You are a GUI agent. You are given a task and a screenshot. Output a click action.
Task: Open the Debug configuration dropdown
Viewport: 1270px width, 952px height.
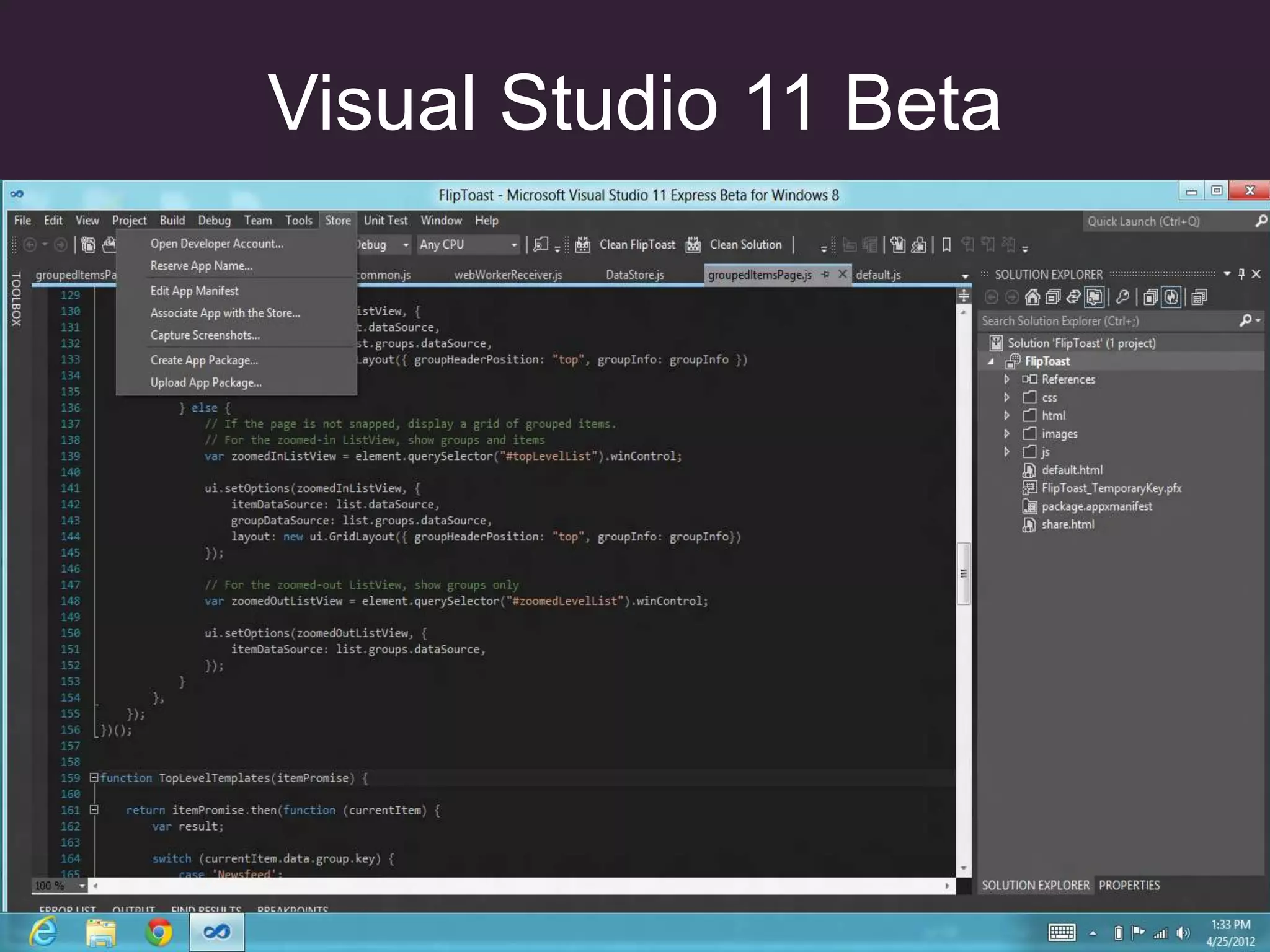click(406, 245)
